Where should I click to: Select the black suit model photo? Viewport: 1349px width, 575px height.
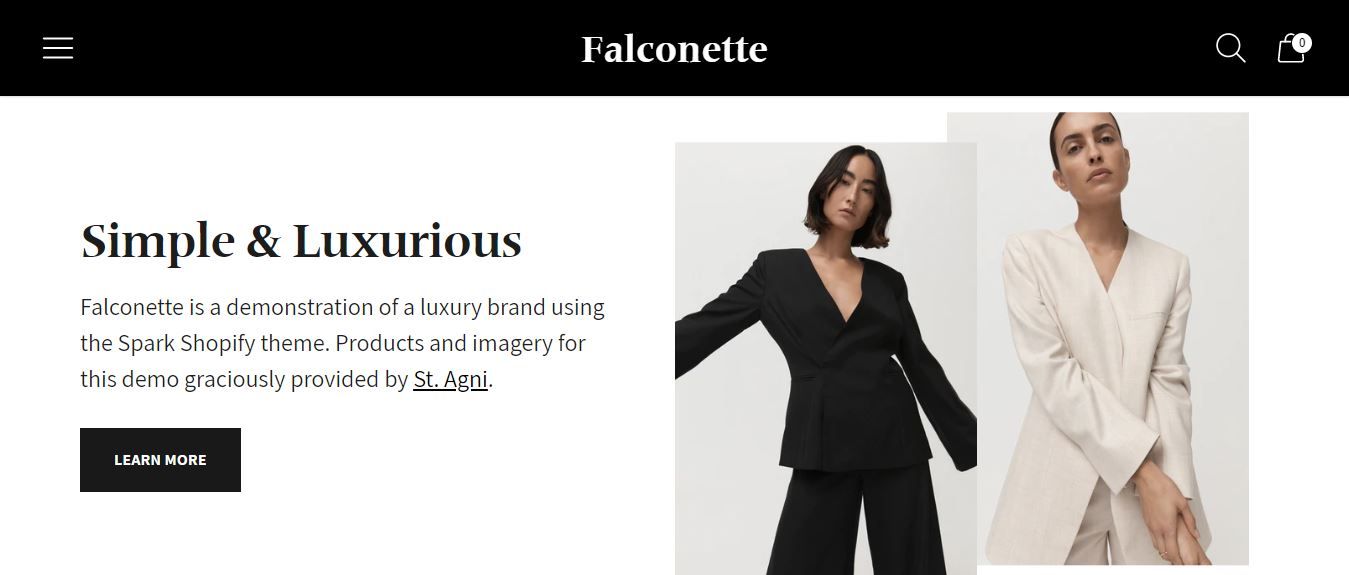click(x=825, y=358)
